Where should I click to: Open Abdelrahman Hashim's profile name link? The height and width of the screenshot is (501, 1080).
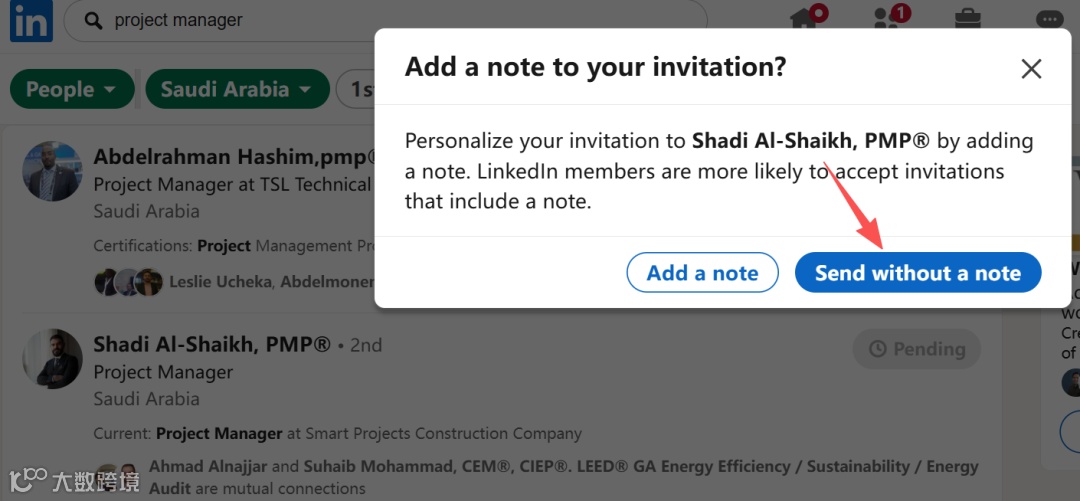click(233, 157)
